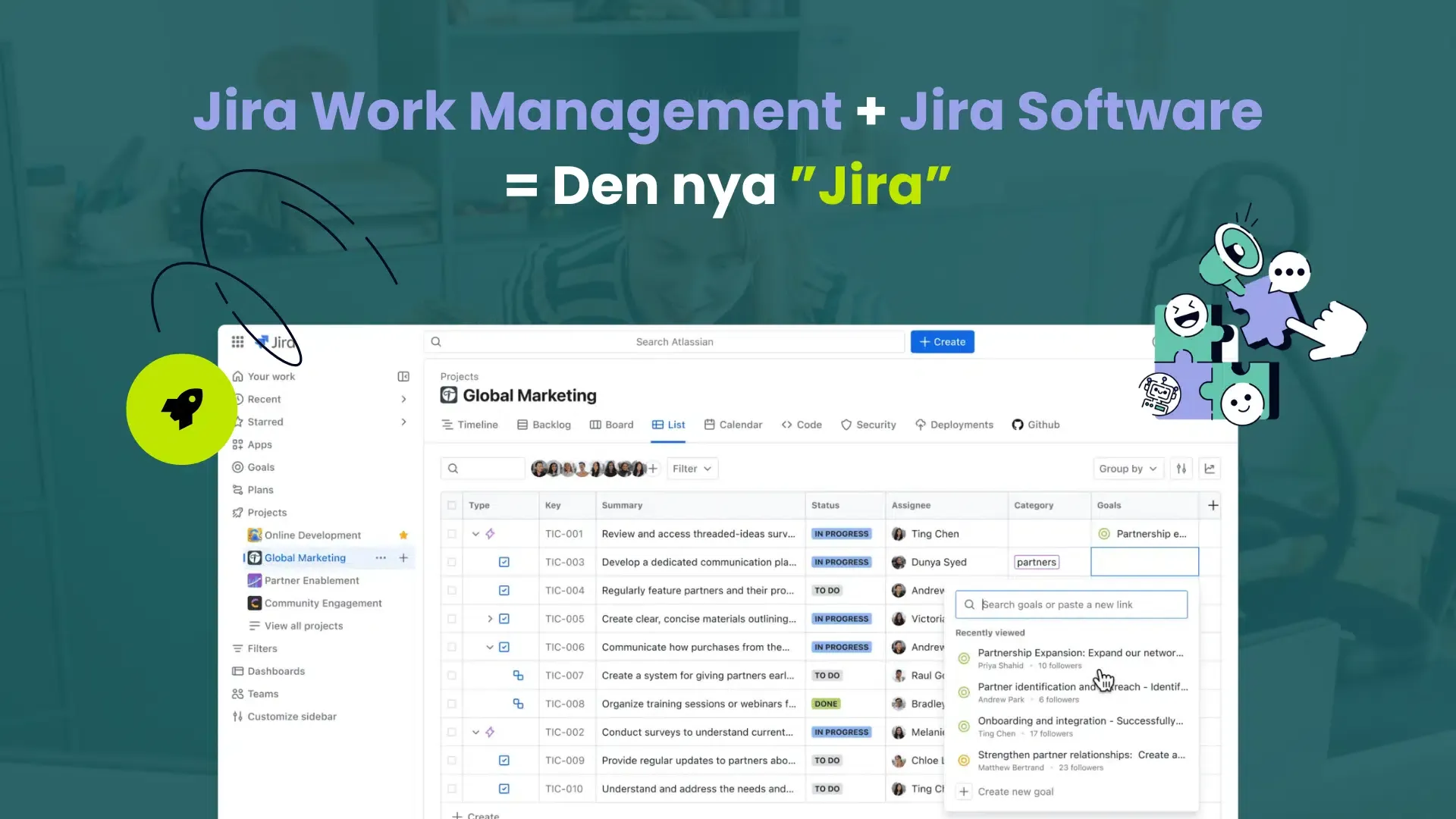Open the chart insights icon on the right
The height and width of the screenshot is (819, 1456).
point(1210,469)
